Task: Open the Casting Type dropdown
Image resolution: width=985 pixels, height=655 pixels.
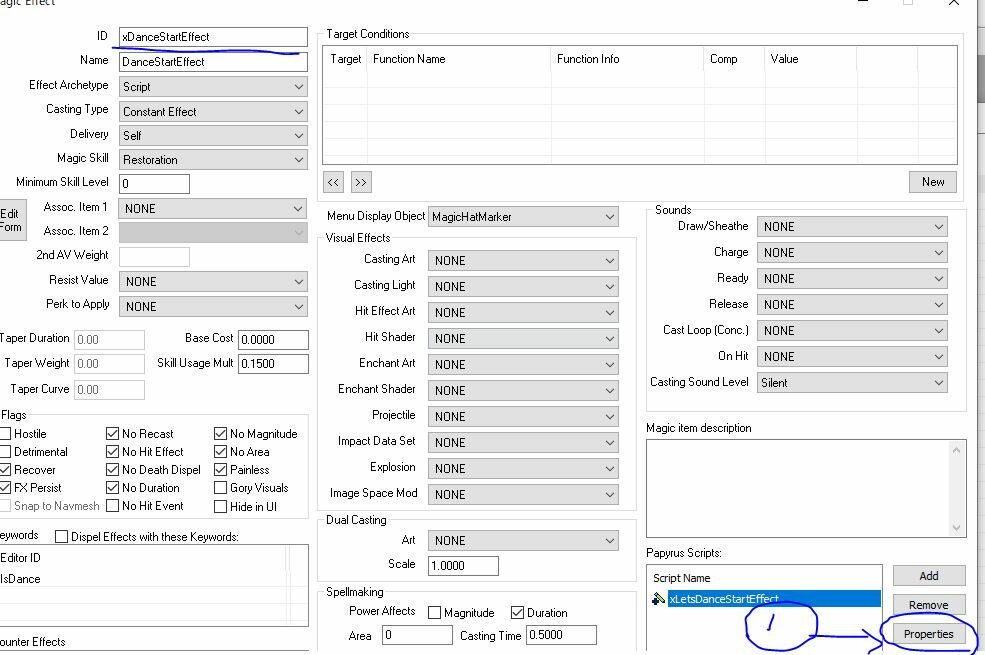Action: pos(213,112)
